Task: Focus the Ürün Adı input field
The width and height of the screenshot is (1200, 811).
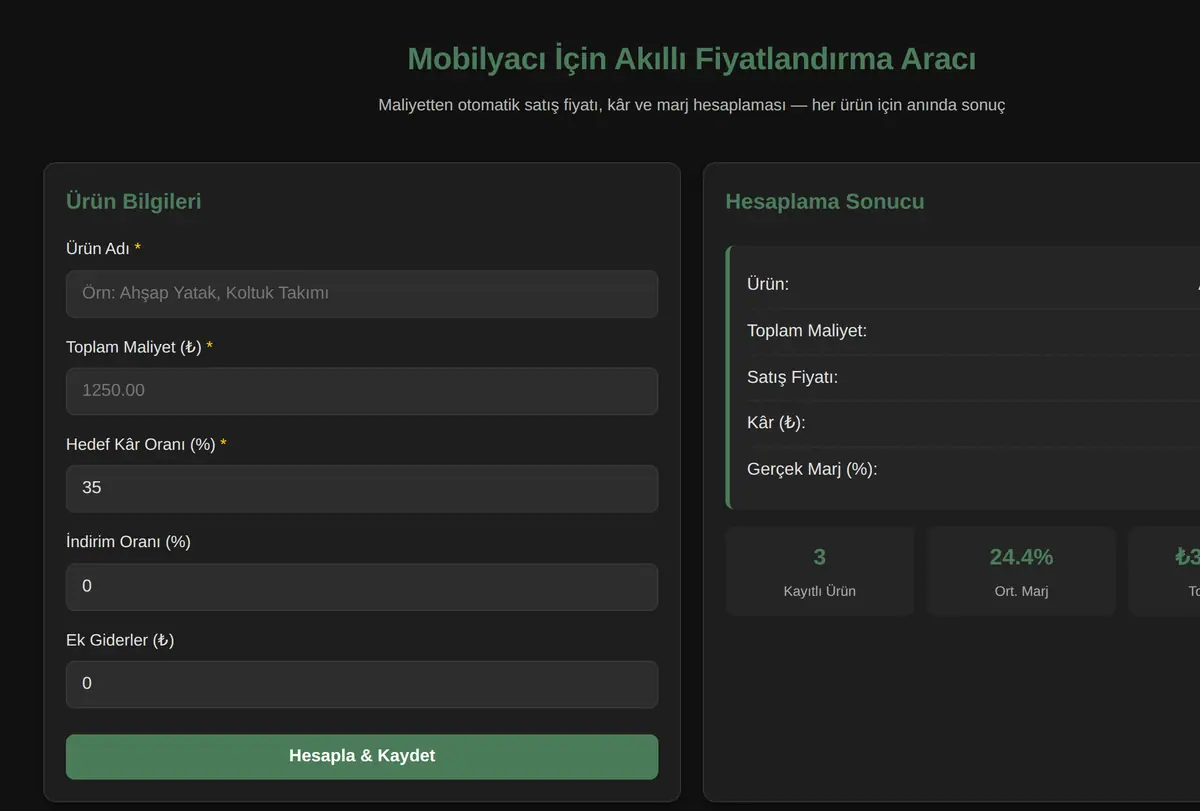Action: [x=362, y=294]
